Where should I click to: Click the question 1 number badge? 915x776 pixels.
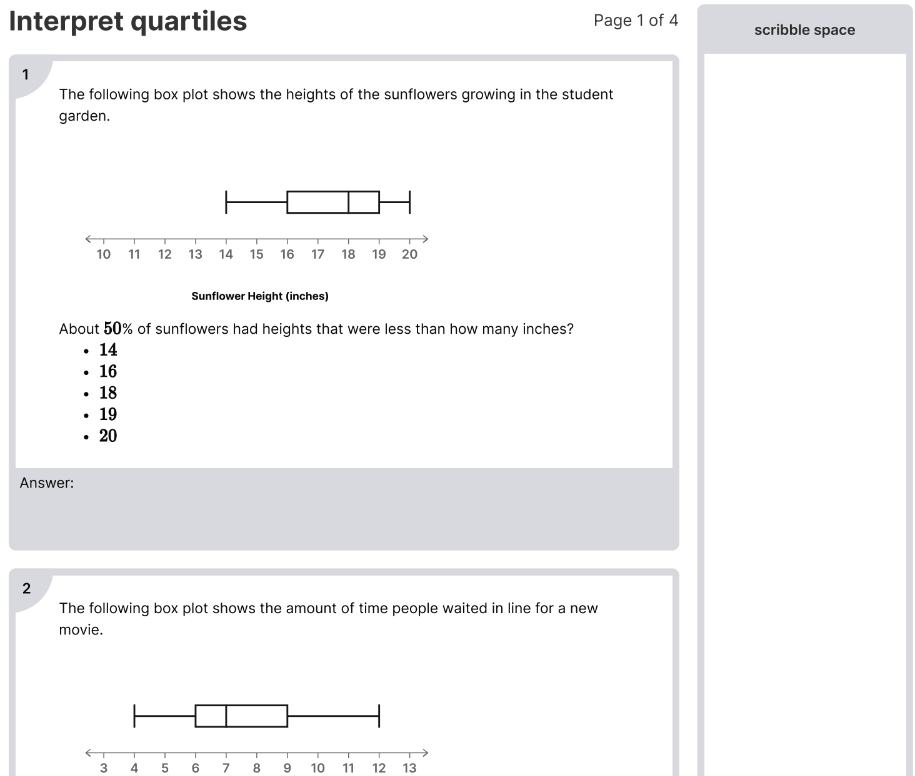point(26,75)
